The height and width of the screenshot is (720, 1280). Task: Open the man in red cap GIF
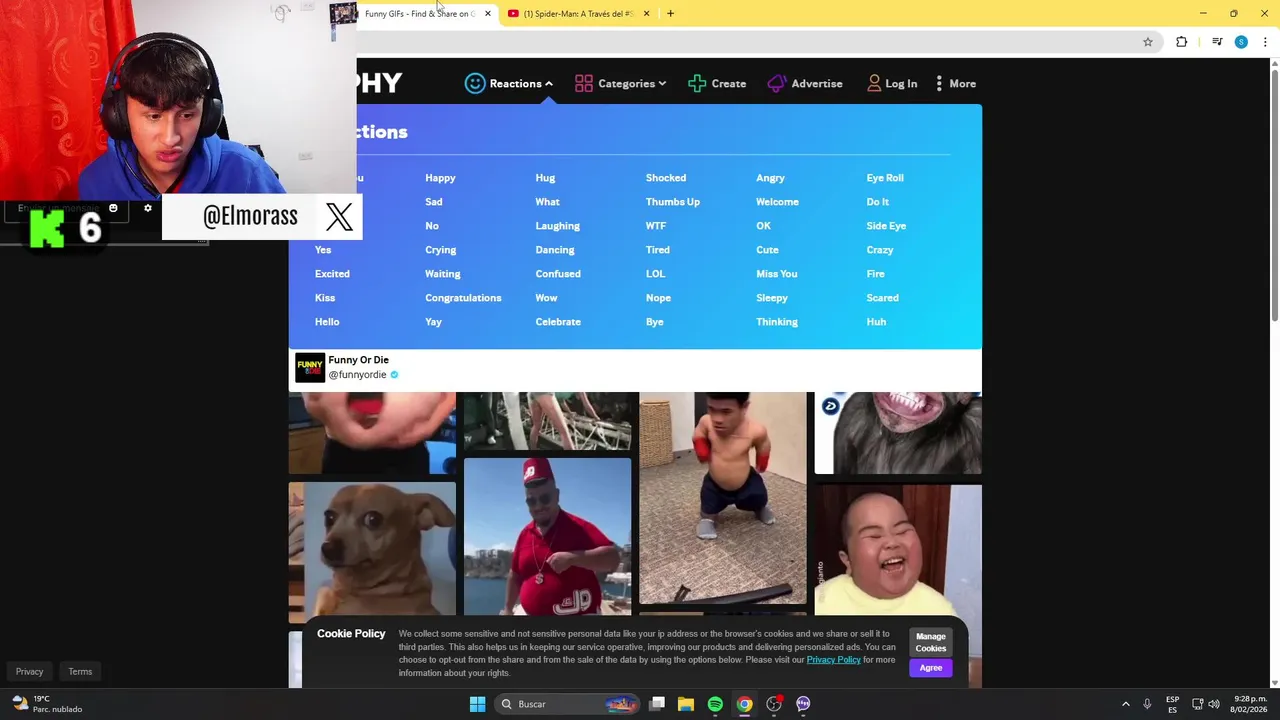click(x=547, y=536)
